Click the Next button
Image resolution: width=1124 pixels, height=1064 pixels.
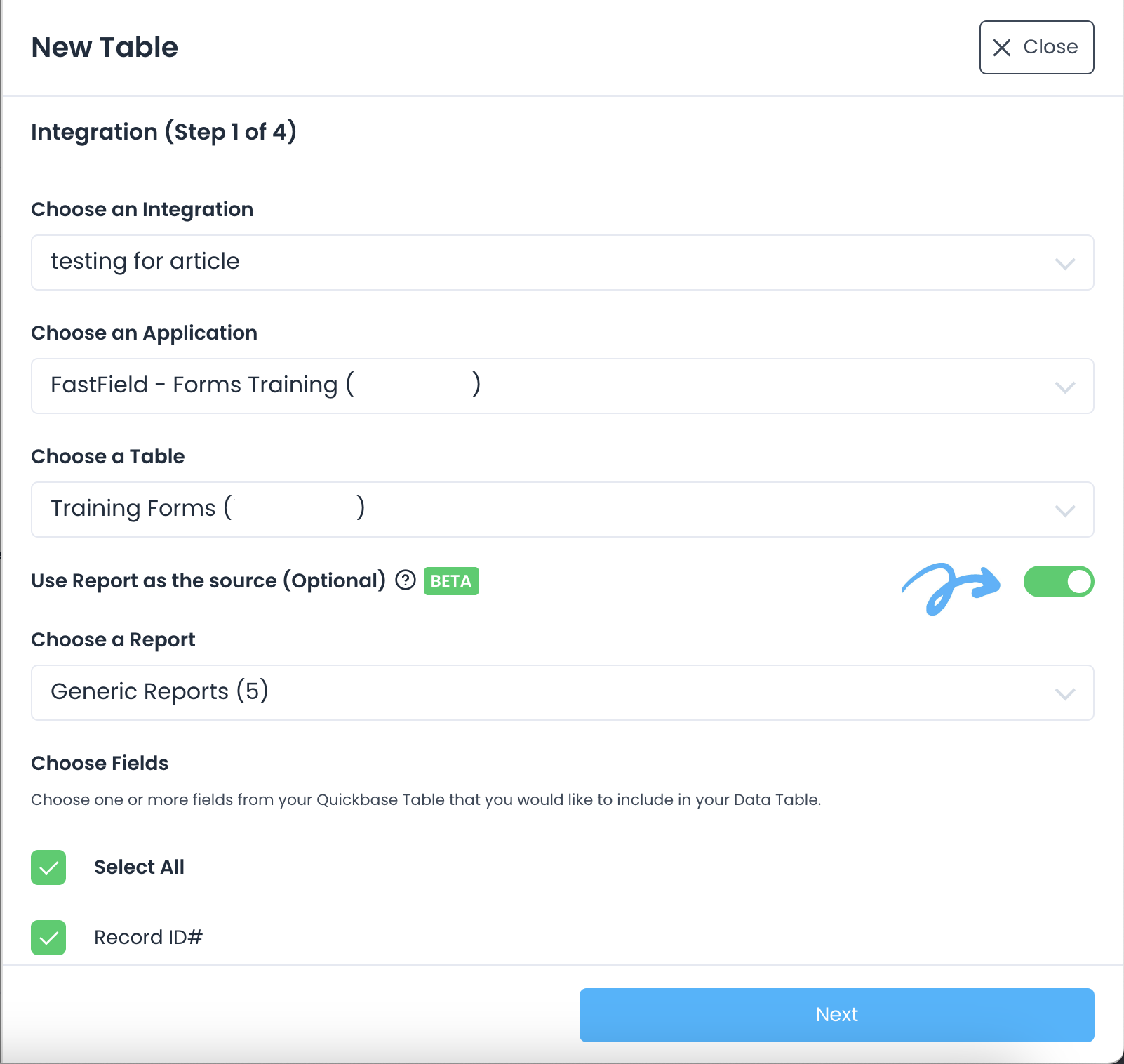(836, 1015)
